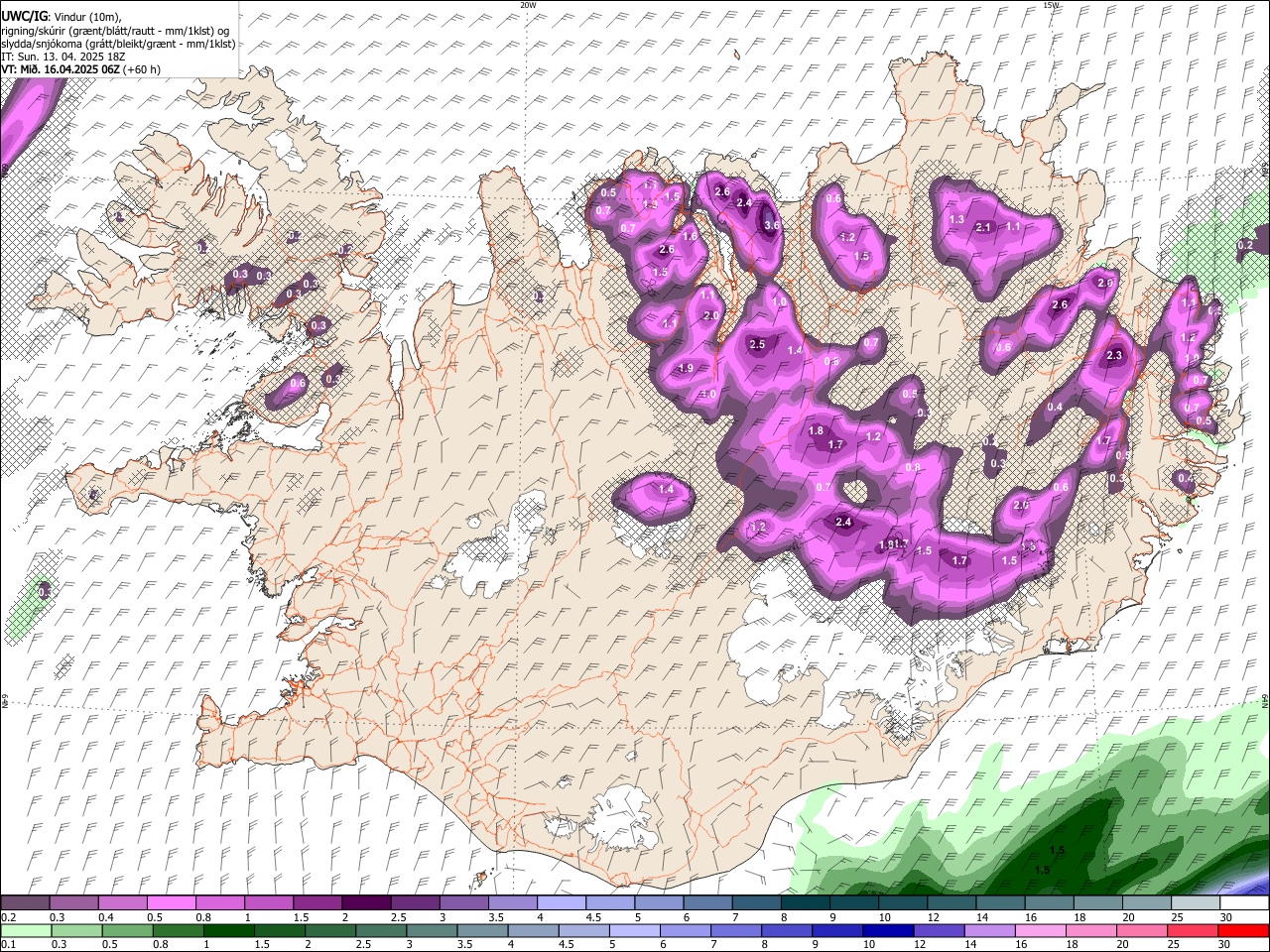Screen dimensions: 1270x952
Task: Select the lightest green 0.1 swatch in lower legend
Action: coord(25,930)
